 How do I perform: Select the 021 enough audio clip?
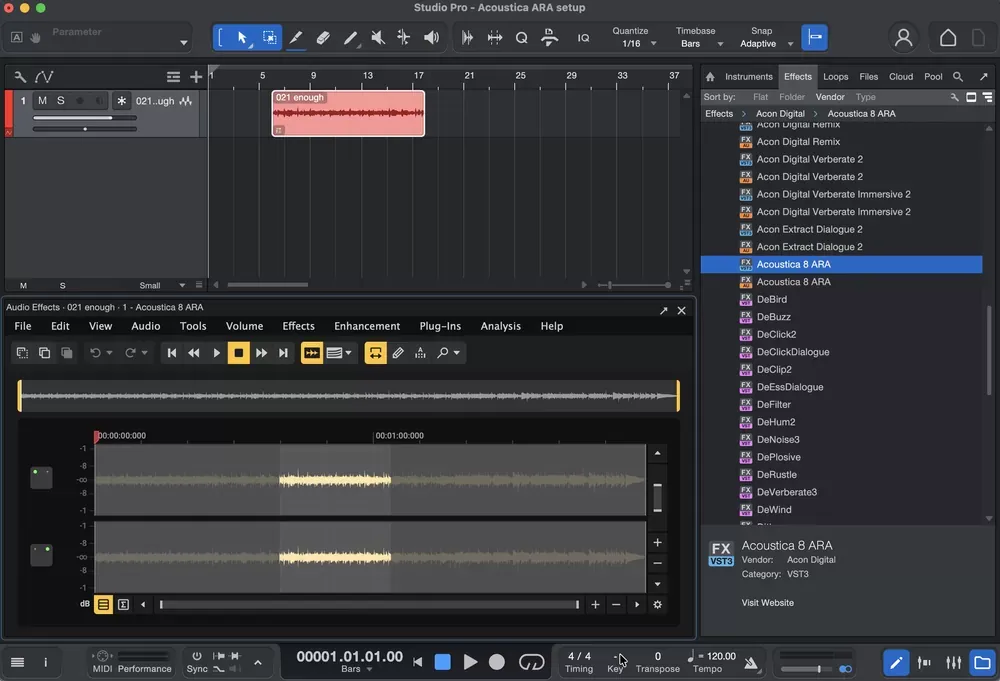coord(348,114)
